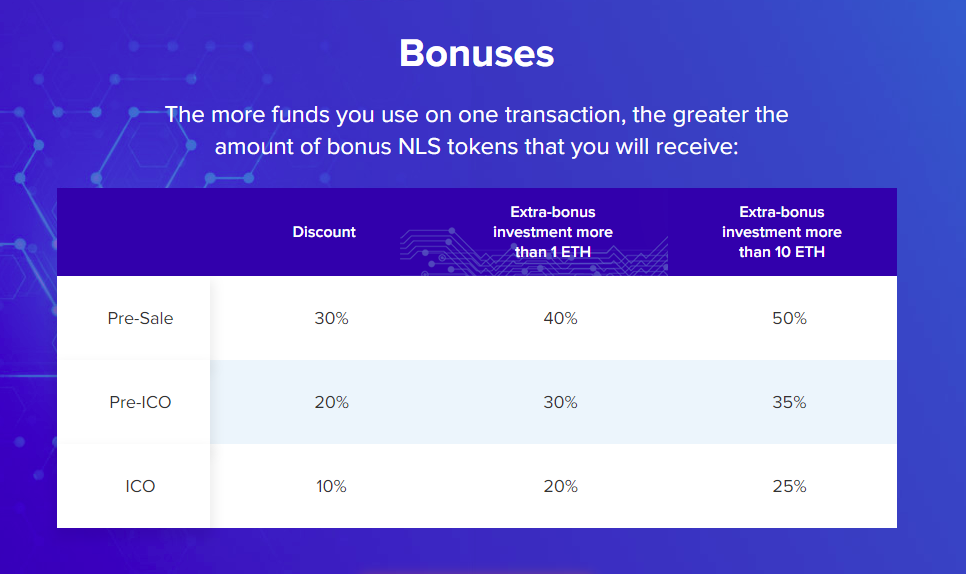The height and width of the screenshot is (574, 966).
Task: Click the Pre-Sale 30% discount cell
Action: pos(331,318)
